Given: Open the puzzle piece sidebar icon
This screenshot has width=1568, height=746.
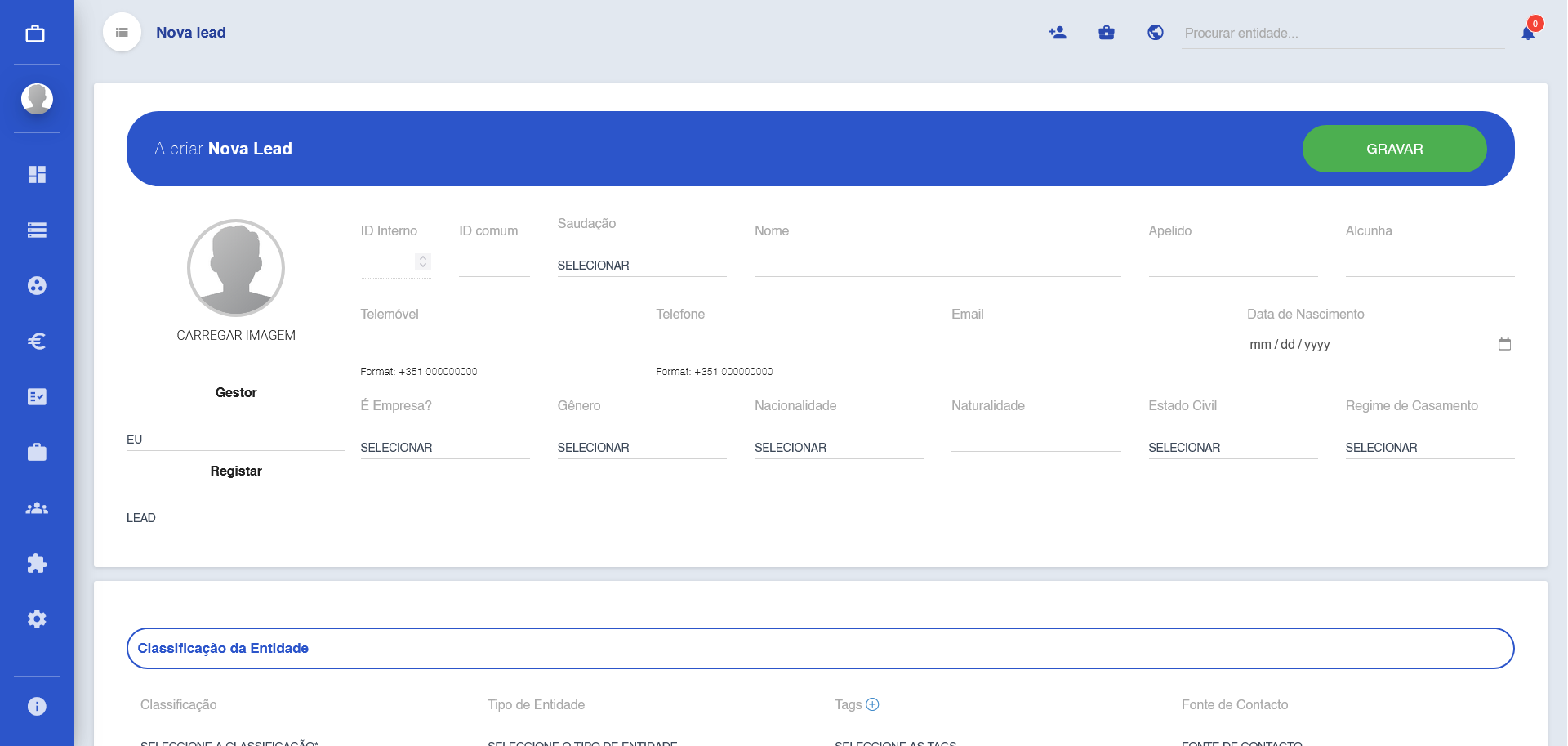Looking at the screenshot, I should (37, 564).
